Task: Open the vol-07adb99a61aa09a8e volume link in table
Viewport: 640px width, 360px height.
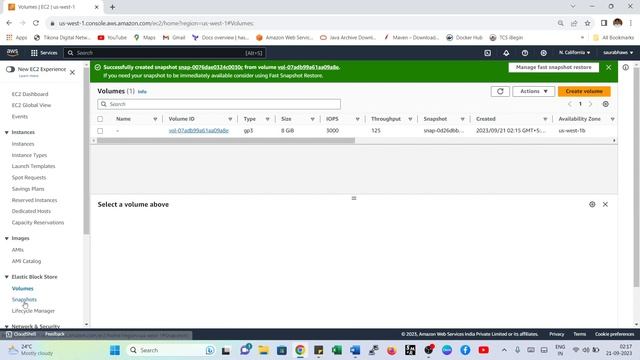Action: point(198,131)
